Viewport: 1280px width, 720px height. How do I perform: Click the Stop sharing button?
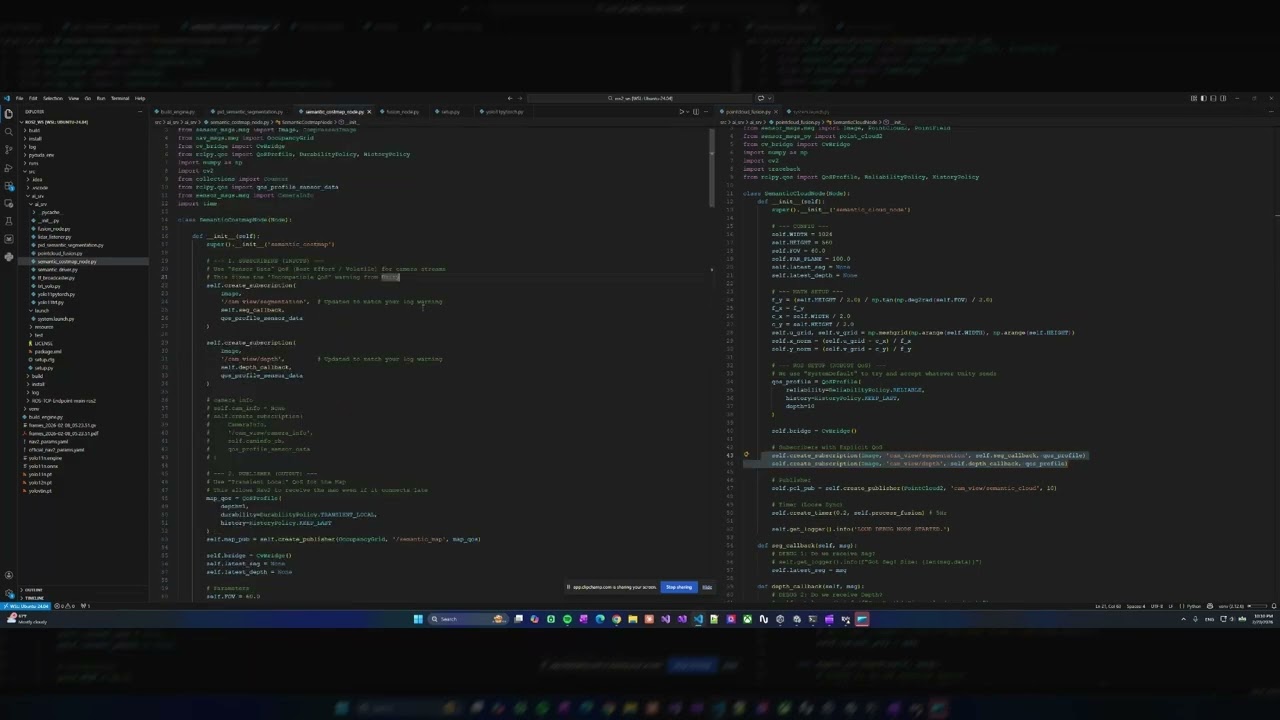679,587
